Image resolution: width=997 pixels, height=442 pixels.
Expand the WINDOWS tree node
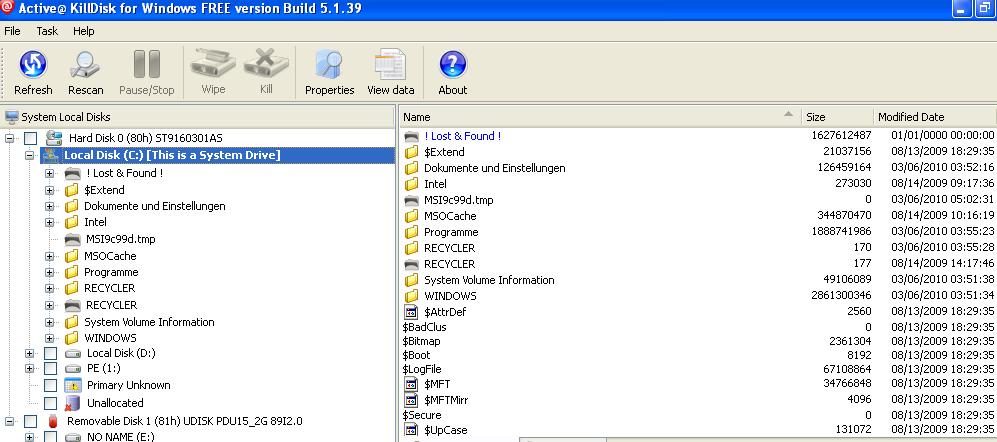point(49,338)
